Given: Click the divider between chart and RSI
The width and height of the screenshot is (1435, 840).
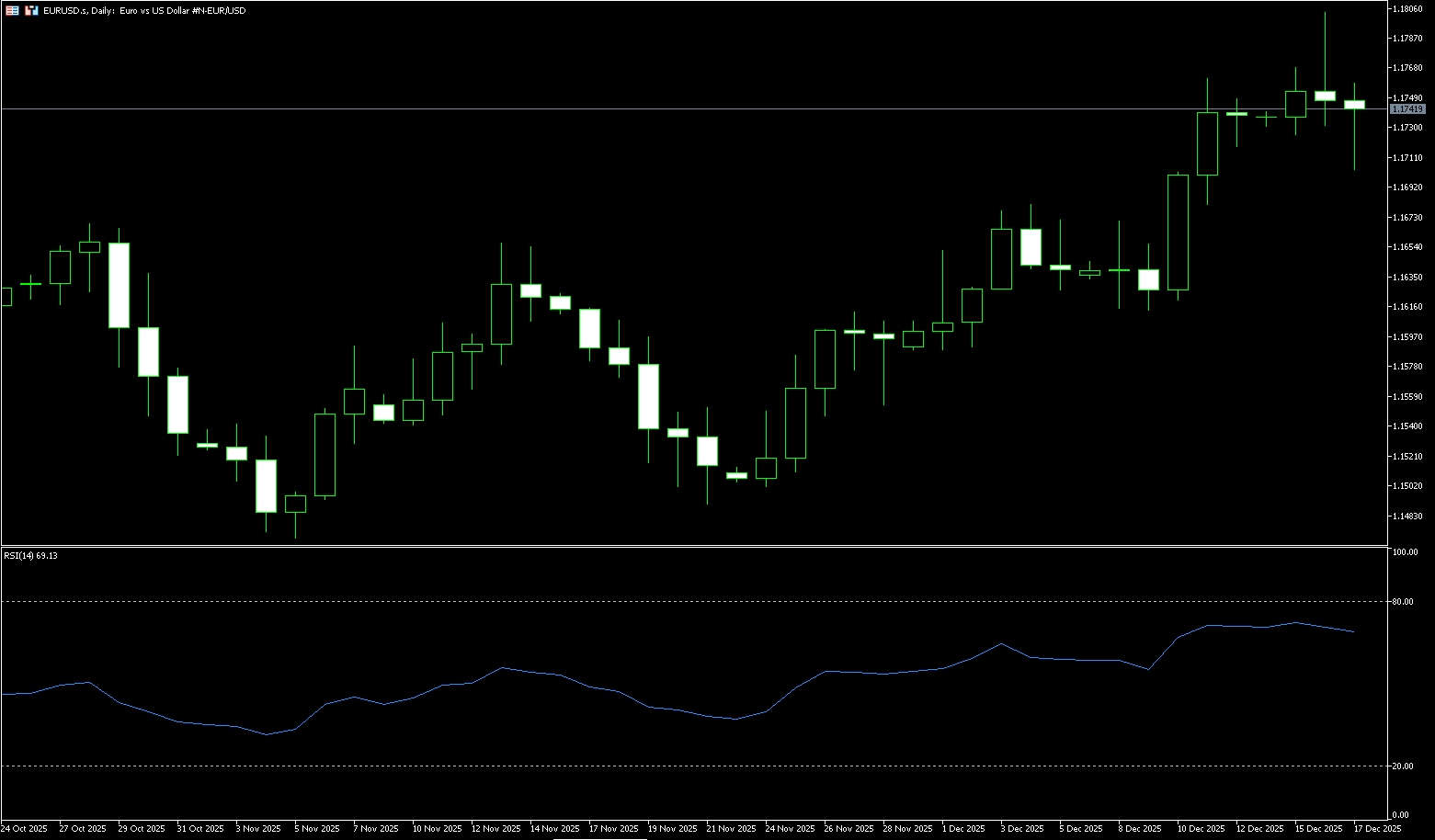Looking at the screenshot, I should point(643,546).
